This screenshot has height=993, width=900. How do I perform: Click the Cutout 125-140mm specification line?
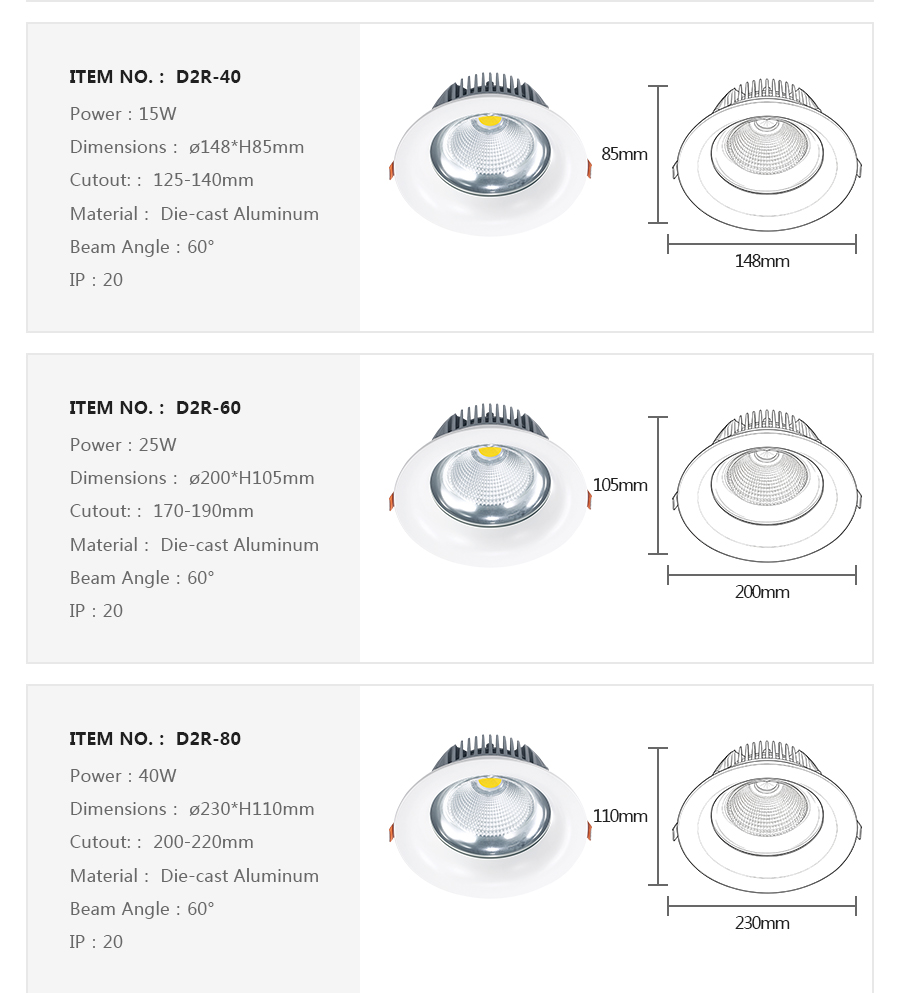pos(162,180)
